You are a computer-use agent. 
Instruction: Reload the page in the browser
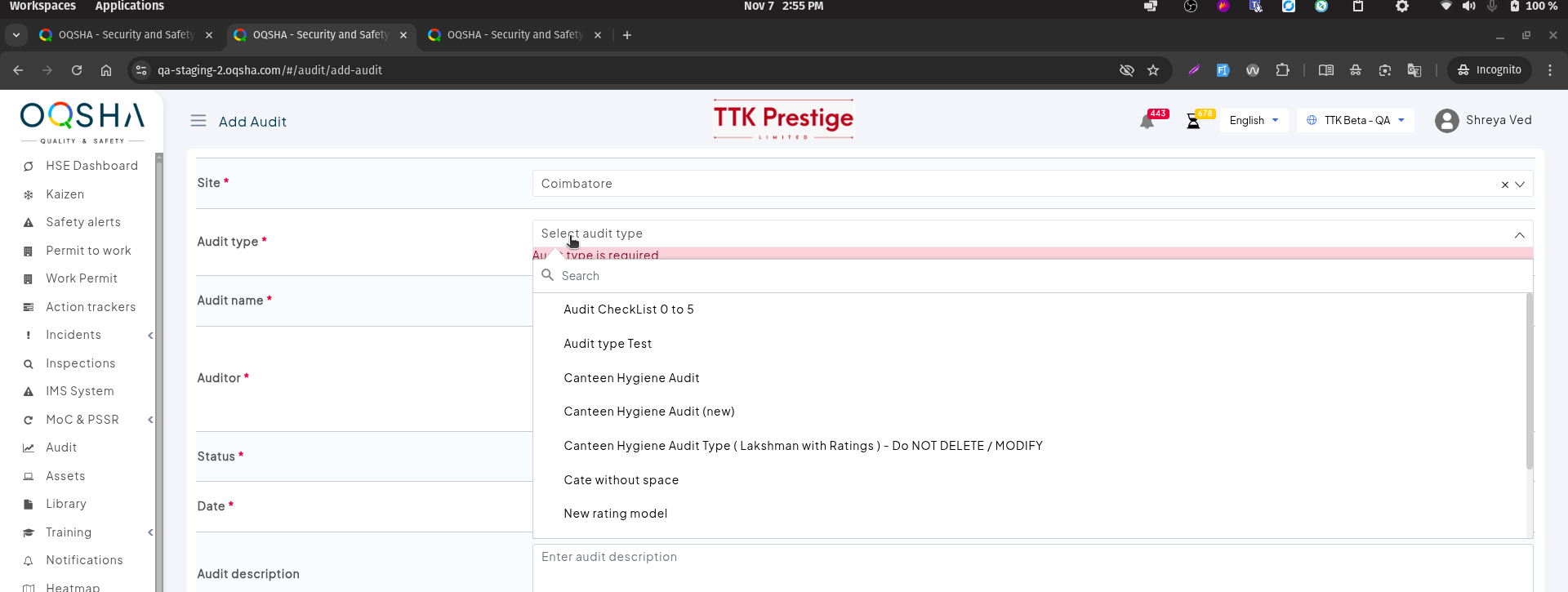pyautogui.click(x=77, y=70)
